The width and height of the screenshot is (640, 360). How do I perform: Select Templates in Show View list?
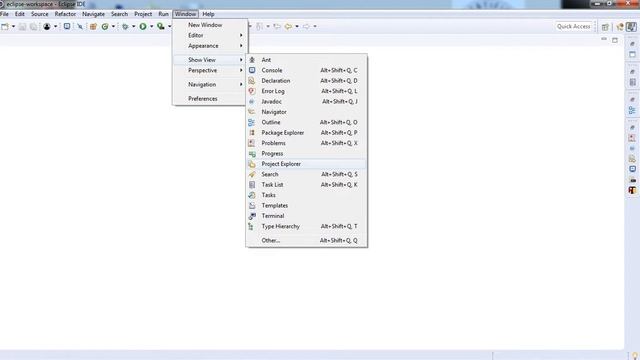pos(306,205)
